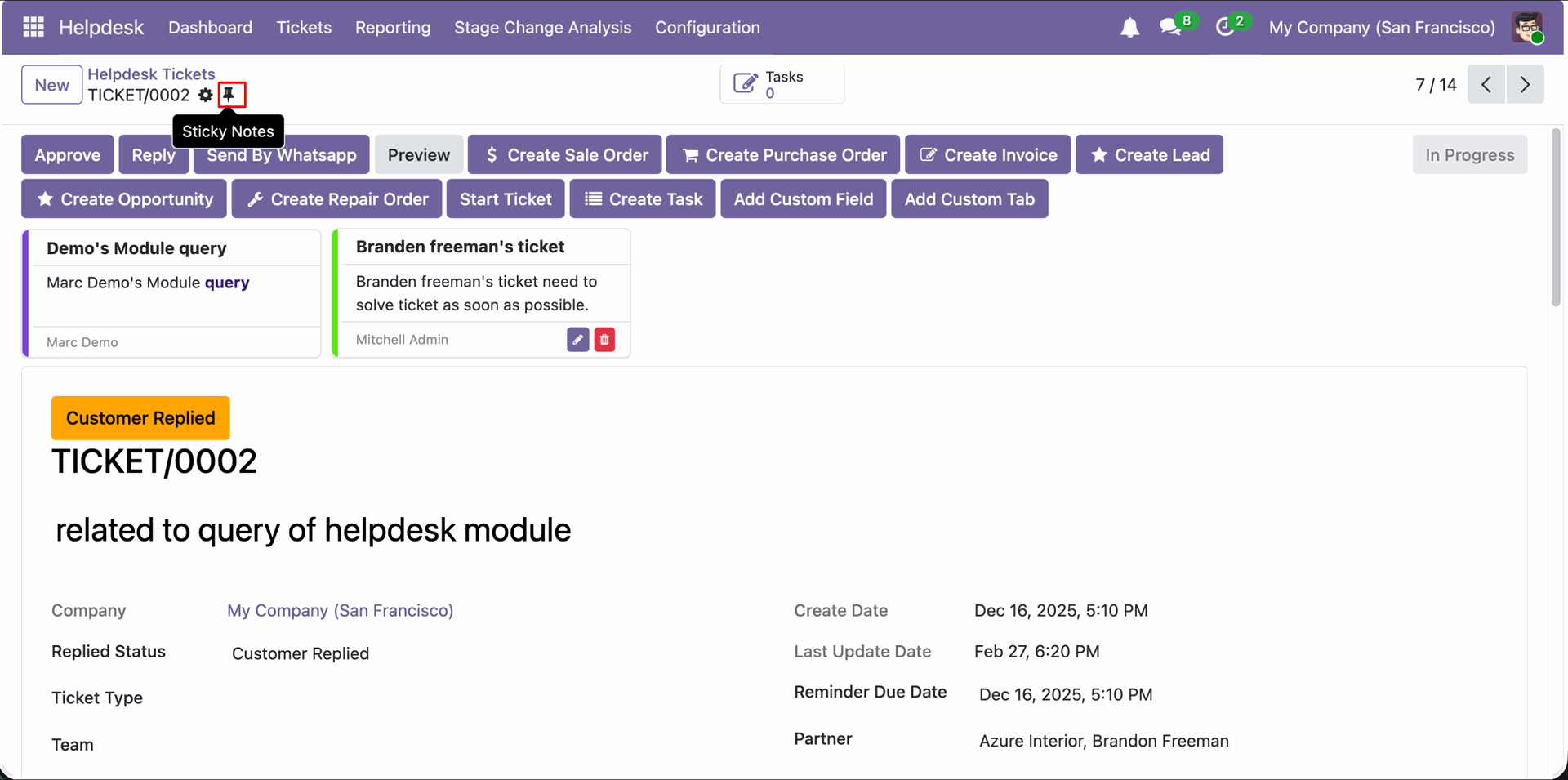1568x780 pixels.
Task: Open the user avatar menu
Action: [1526, 28]
